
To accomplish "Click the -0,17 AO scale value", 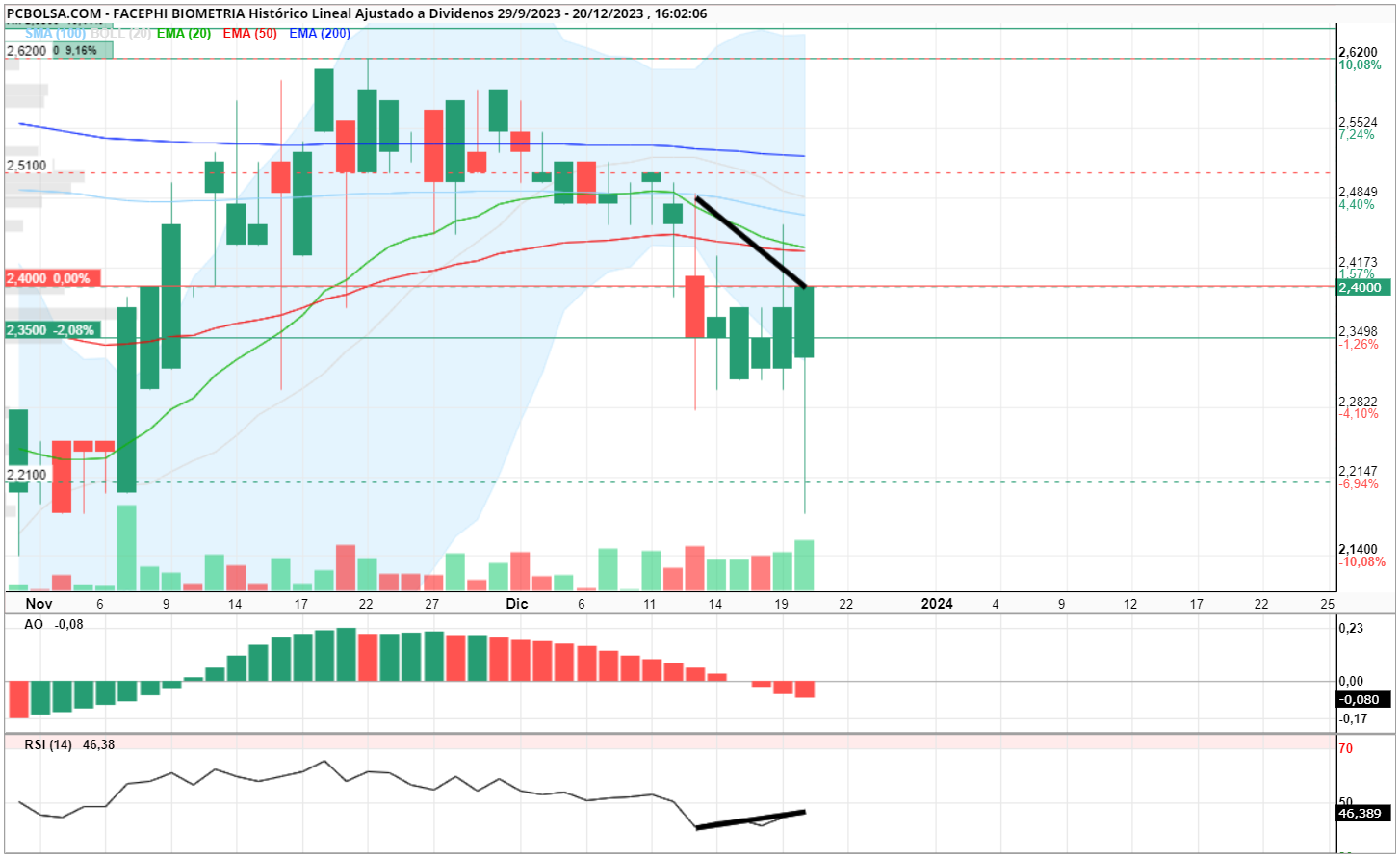I will [1354, 718].
